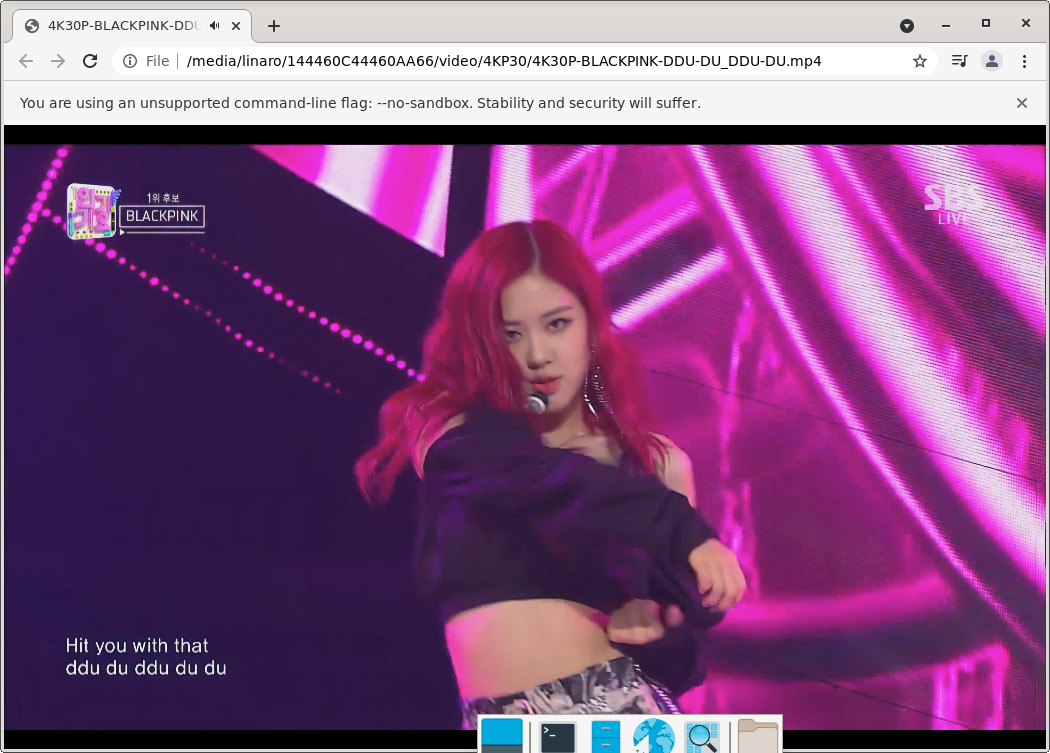Toggle the bookmark star for this page

click(919, 61)
